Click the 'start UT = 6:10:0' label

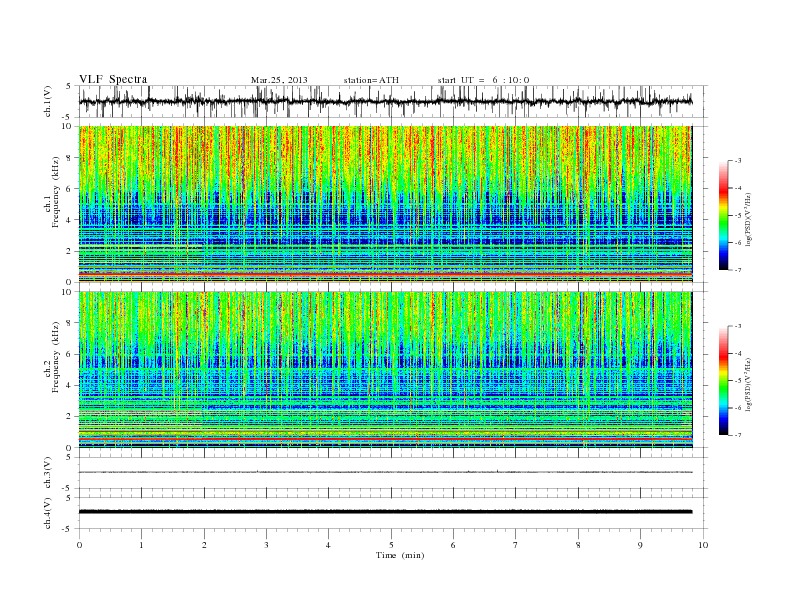tap(483, 80)
